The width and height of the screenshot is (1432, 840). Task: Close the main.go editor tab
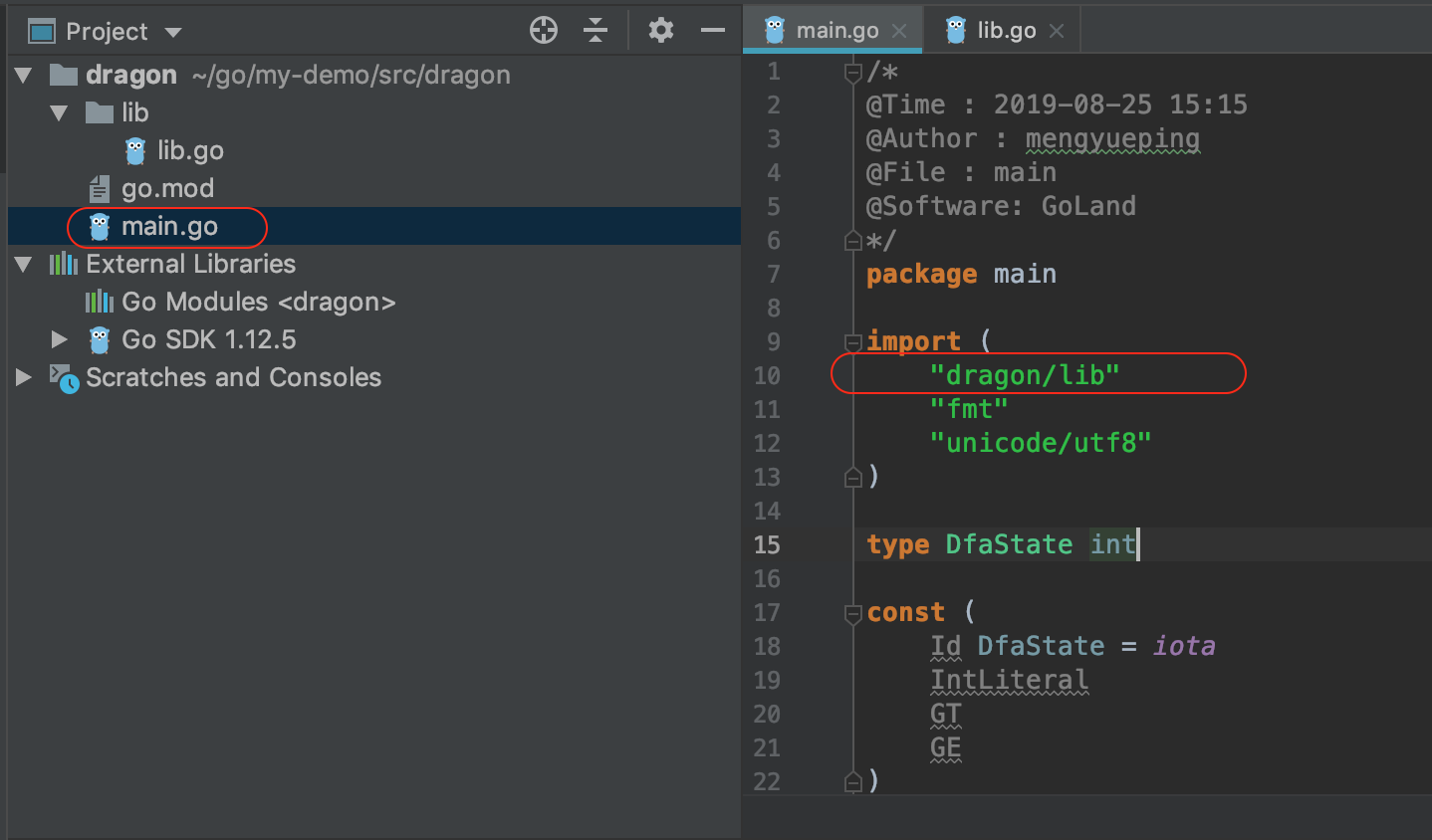coord(899,31)
